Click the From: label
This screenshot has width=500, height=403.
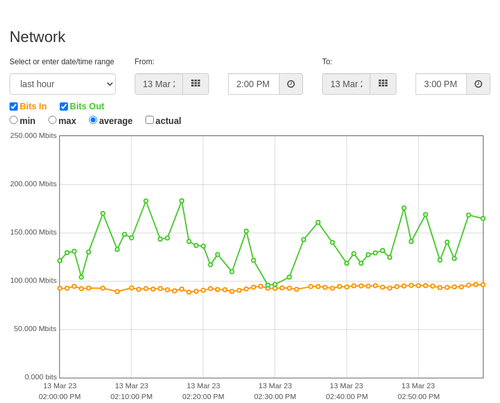[144, 62]
